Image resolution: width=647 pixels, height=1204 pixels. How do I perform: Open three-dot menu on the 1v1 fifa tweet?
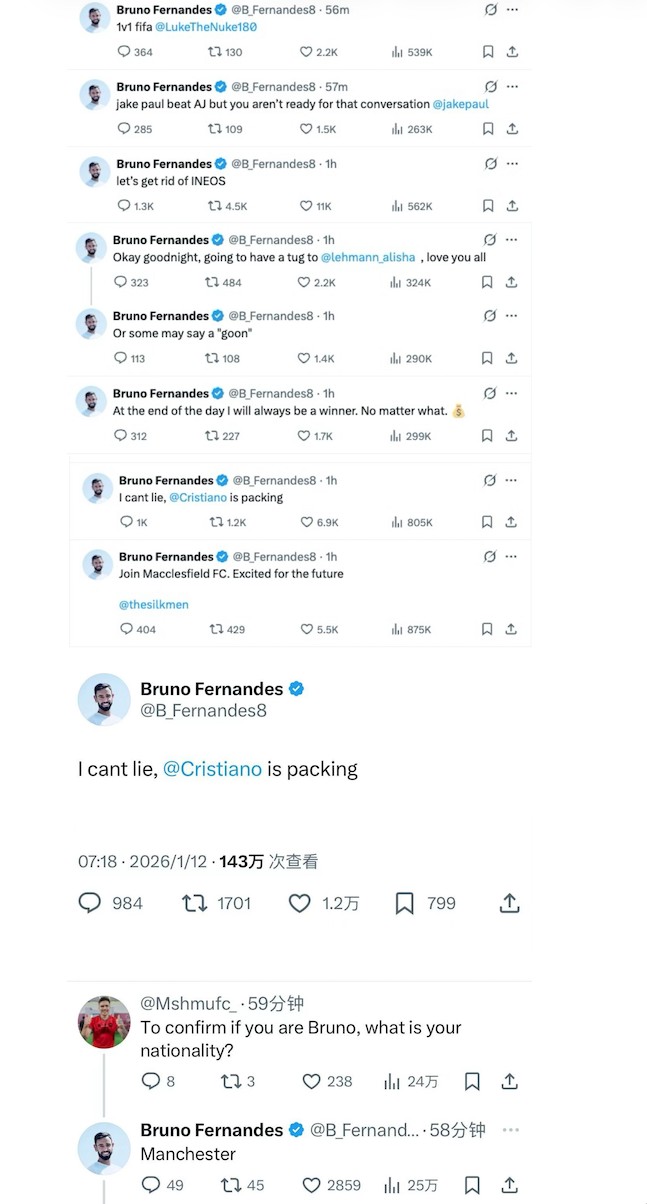tap(512, 9)
